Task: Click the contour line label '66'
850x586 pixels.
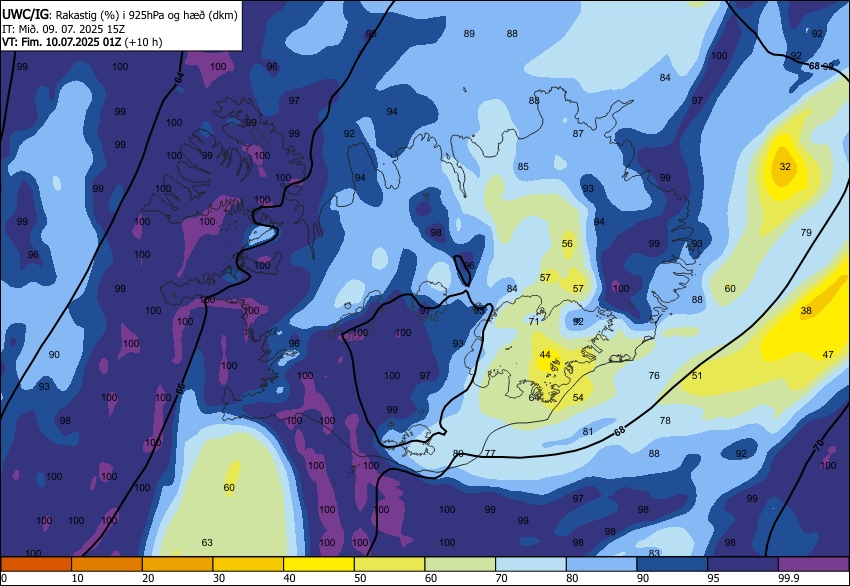Action: tap(181, 388)
